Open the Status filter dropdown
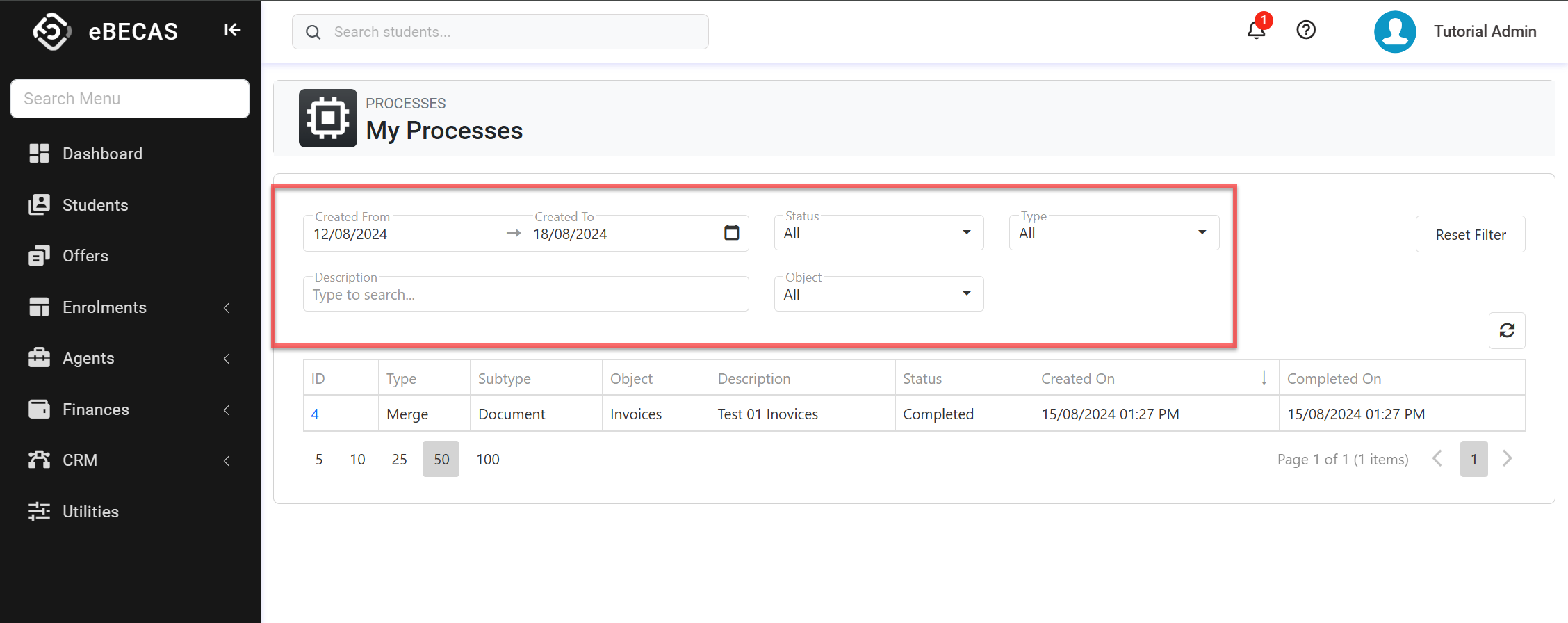Viewport: 1568px width, 623px height. 878,233
